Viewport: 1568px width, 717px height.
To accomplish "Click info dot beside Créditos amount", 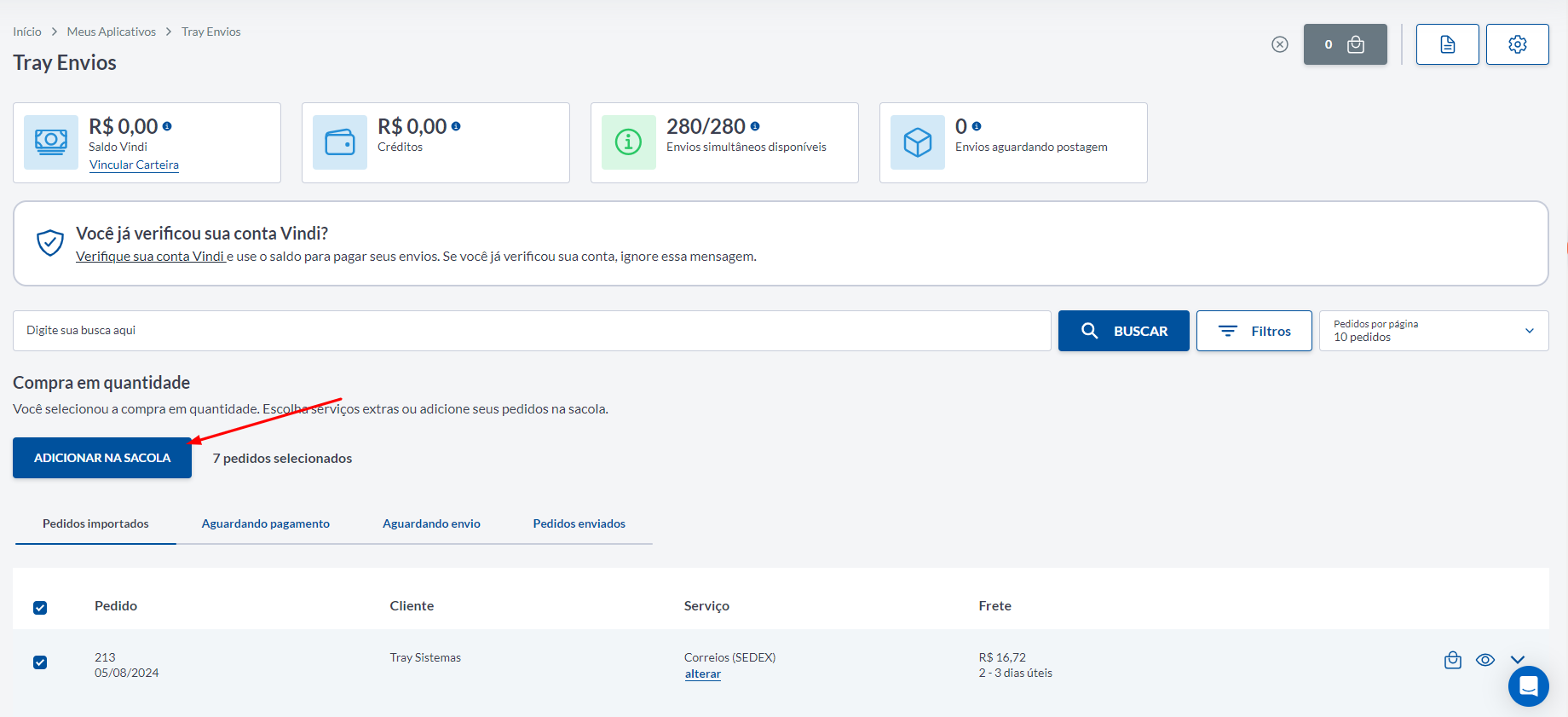I will (x=456, y=126).
